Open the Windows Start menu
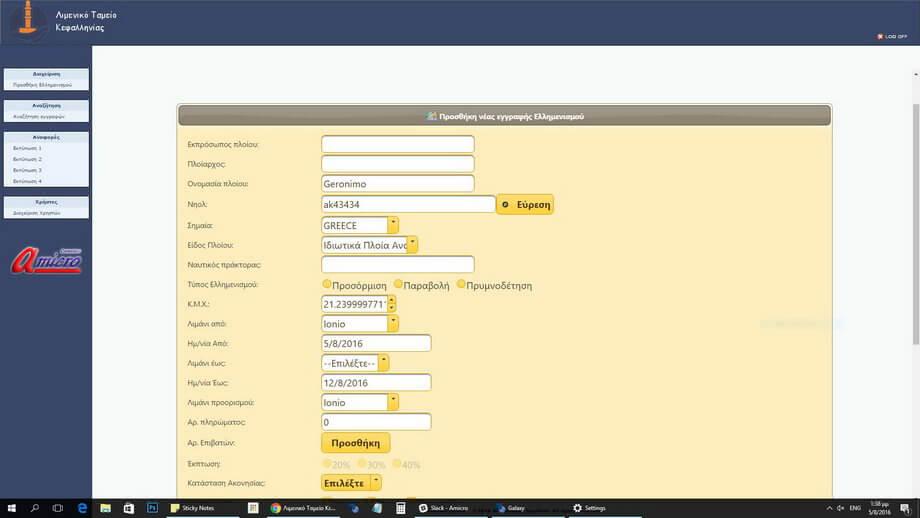This screenshot has height=518, width=920. (x=9, y=508)
